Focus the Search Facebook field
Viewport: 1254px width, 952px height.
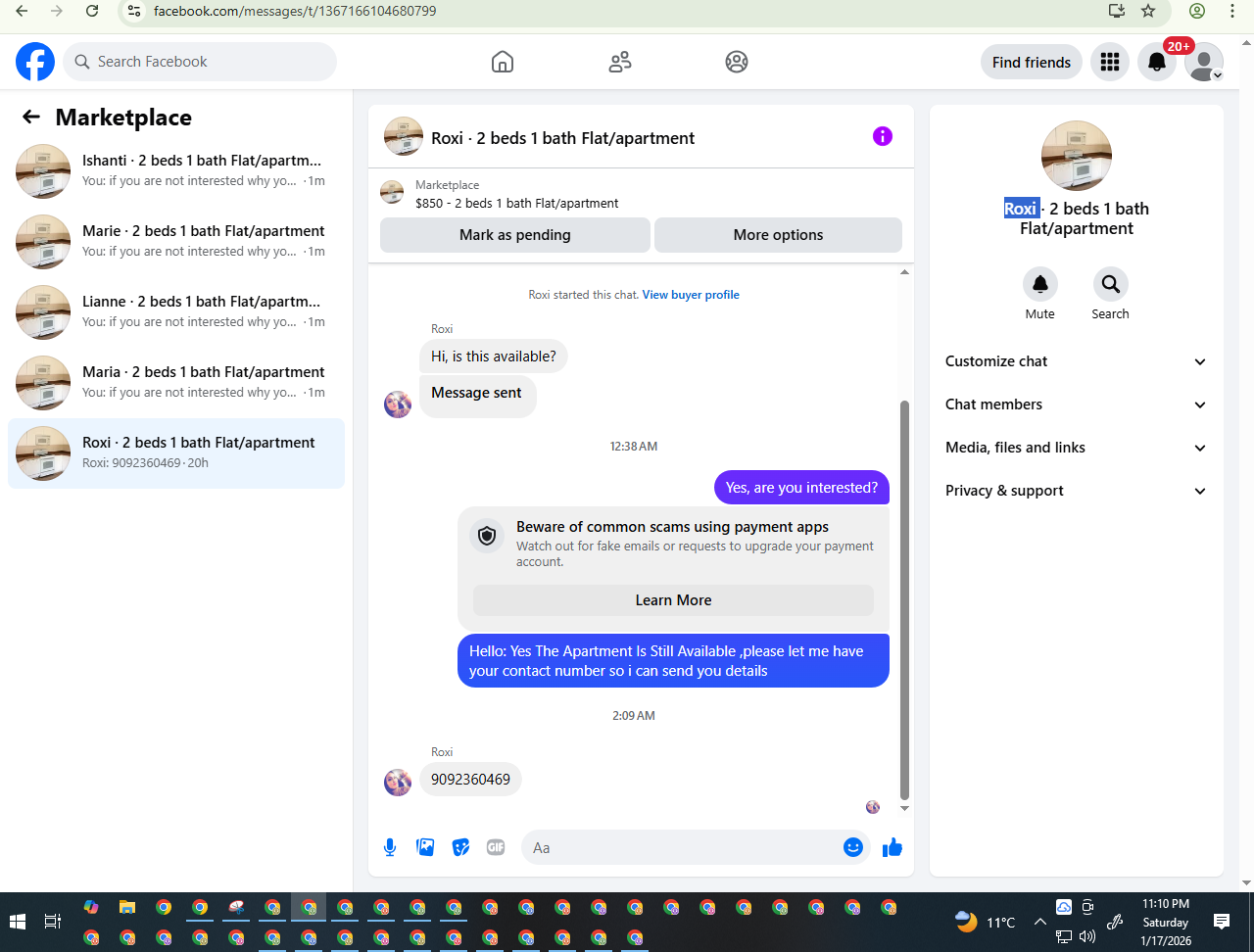[201, 62]
